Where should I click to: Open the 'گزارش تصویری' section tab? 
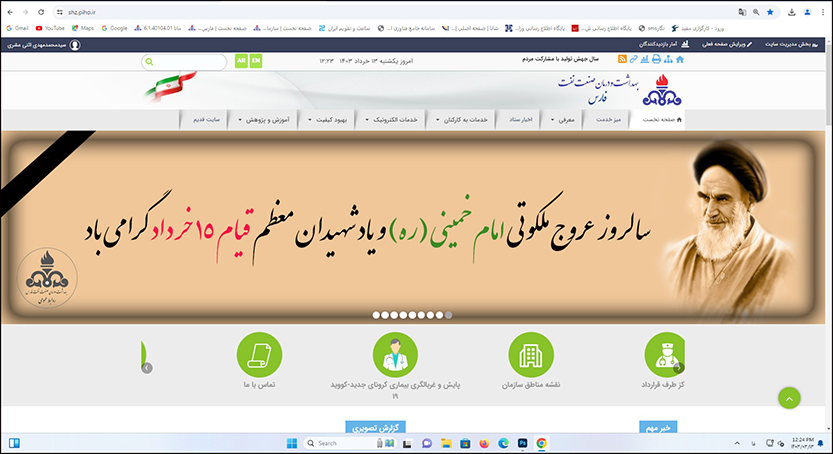pos(376,427)
